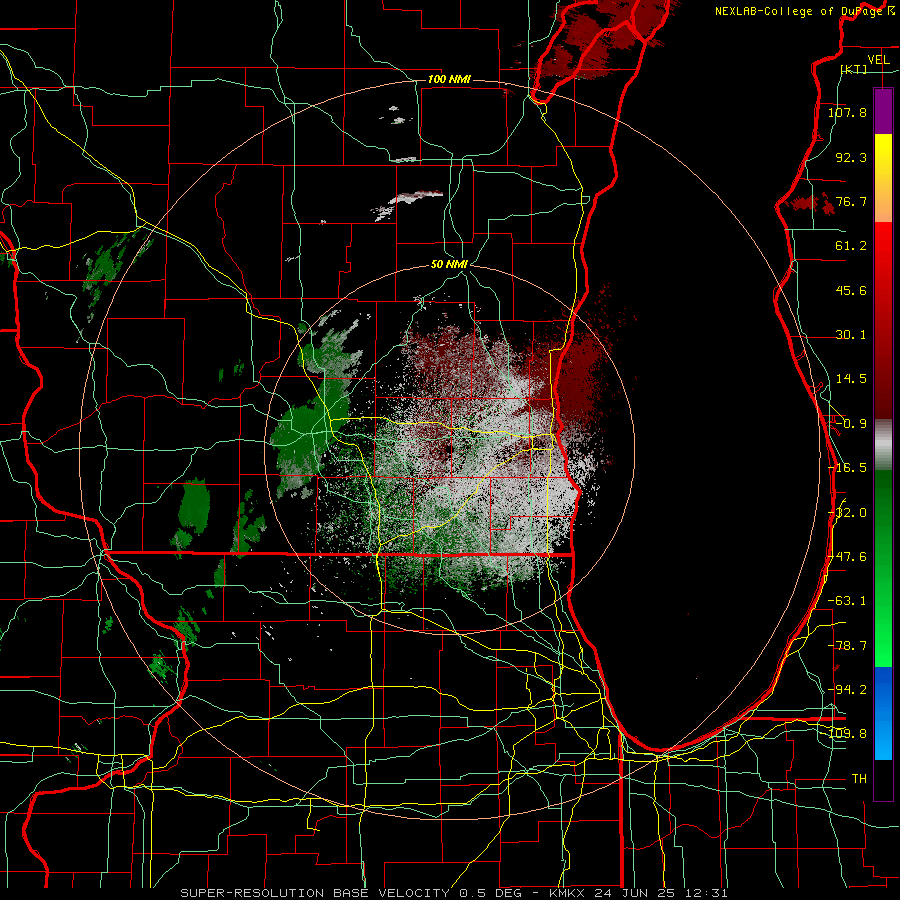Image resolution: width=900 pixels, height=900 pixels.
Task: Click the 50 NMI range ring label
Action: click(x=449, y=264)
